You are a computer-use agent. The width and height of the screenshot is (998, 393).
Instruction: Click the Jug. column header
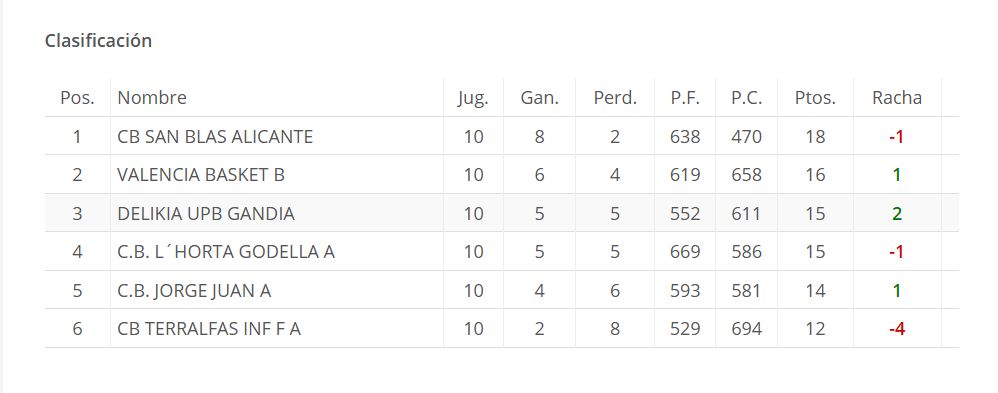(473, 97)
